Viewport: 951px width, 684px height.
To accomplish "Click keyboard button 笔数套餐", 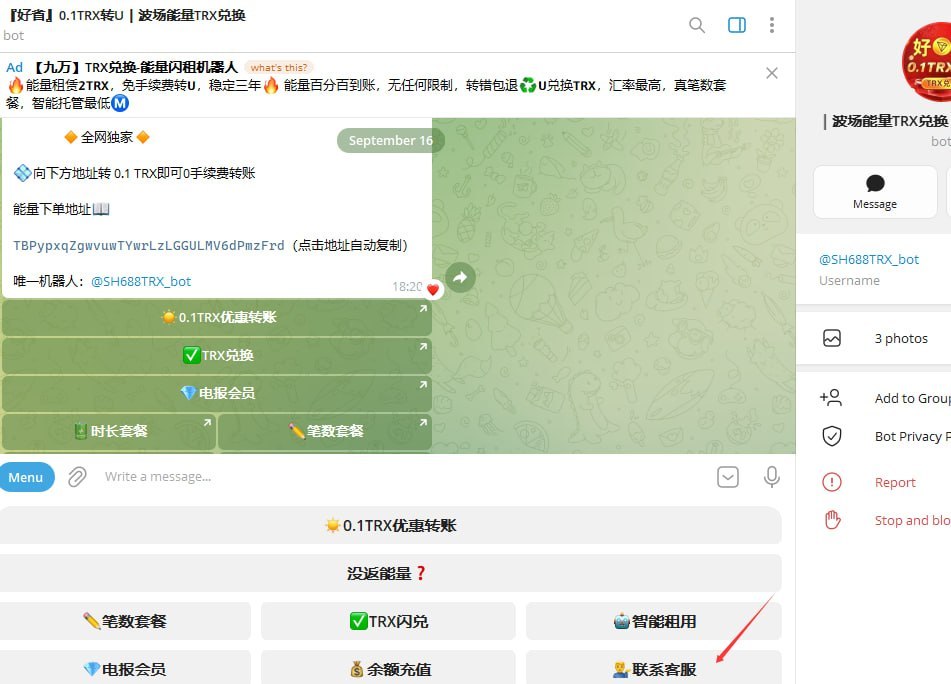I will tap(125, 621).
